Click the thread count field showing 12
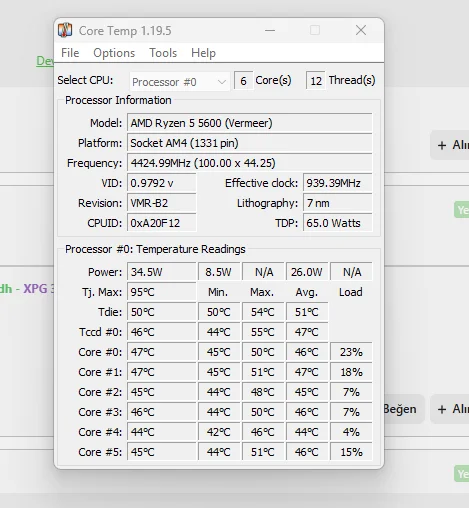The width and height of the screenshot is (469, 508). point(316,80)
